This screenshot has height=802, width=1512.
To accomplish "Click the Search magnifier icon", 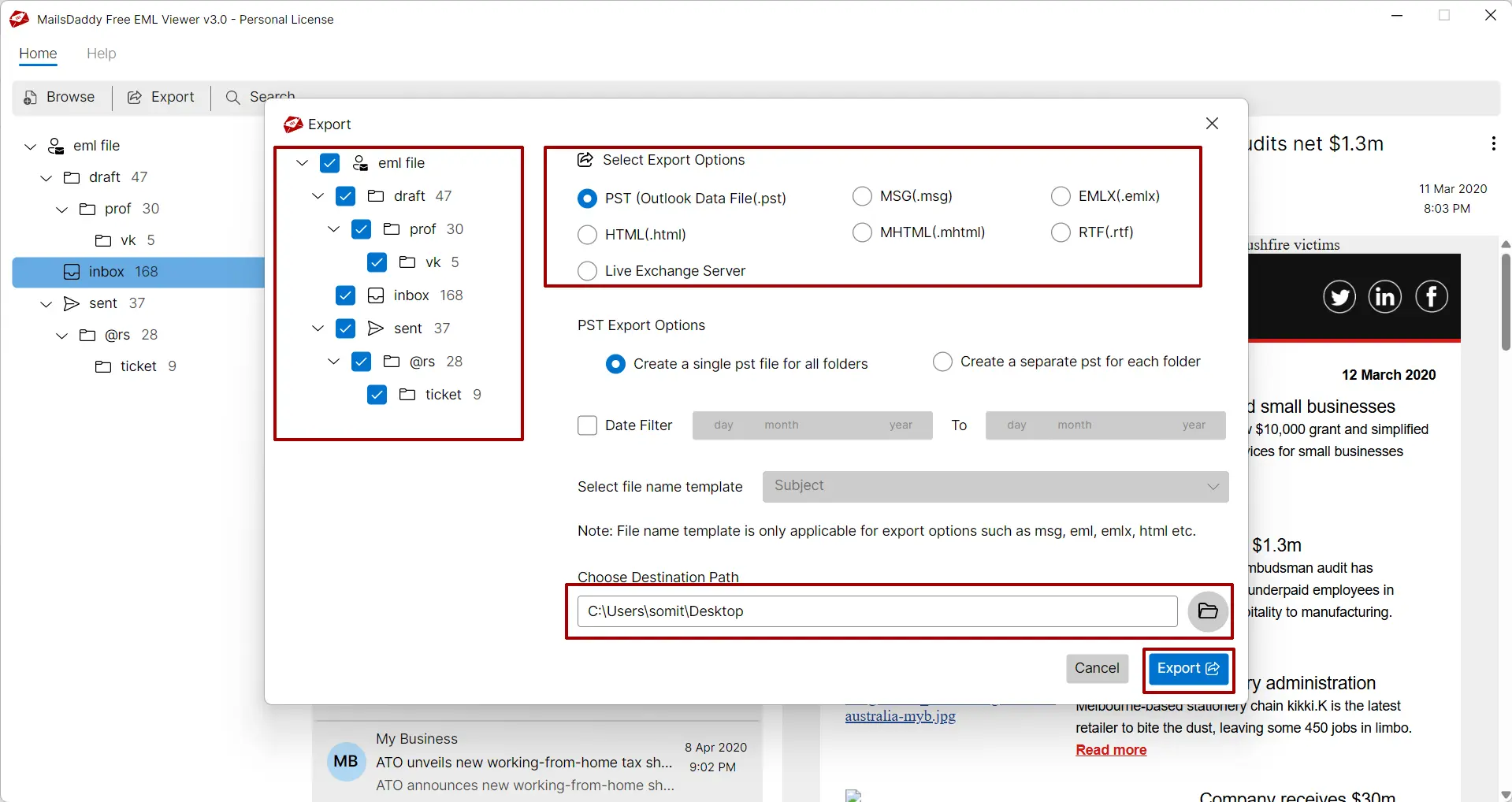I will [233, 97].
